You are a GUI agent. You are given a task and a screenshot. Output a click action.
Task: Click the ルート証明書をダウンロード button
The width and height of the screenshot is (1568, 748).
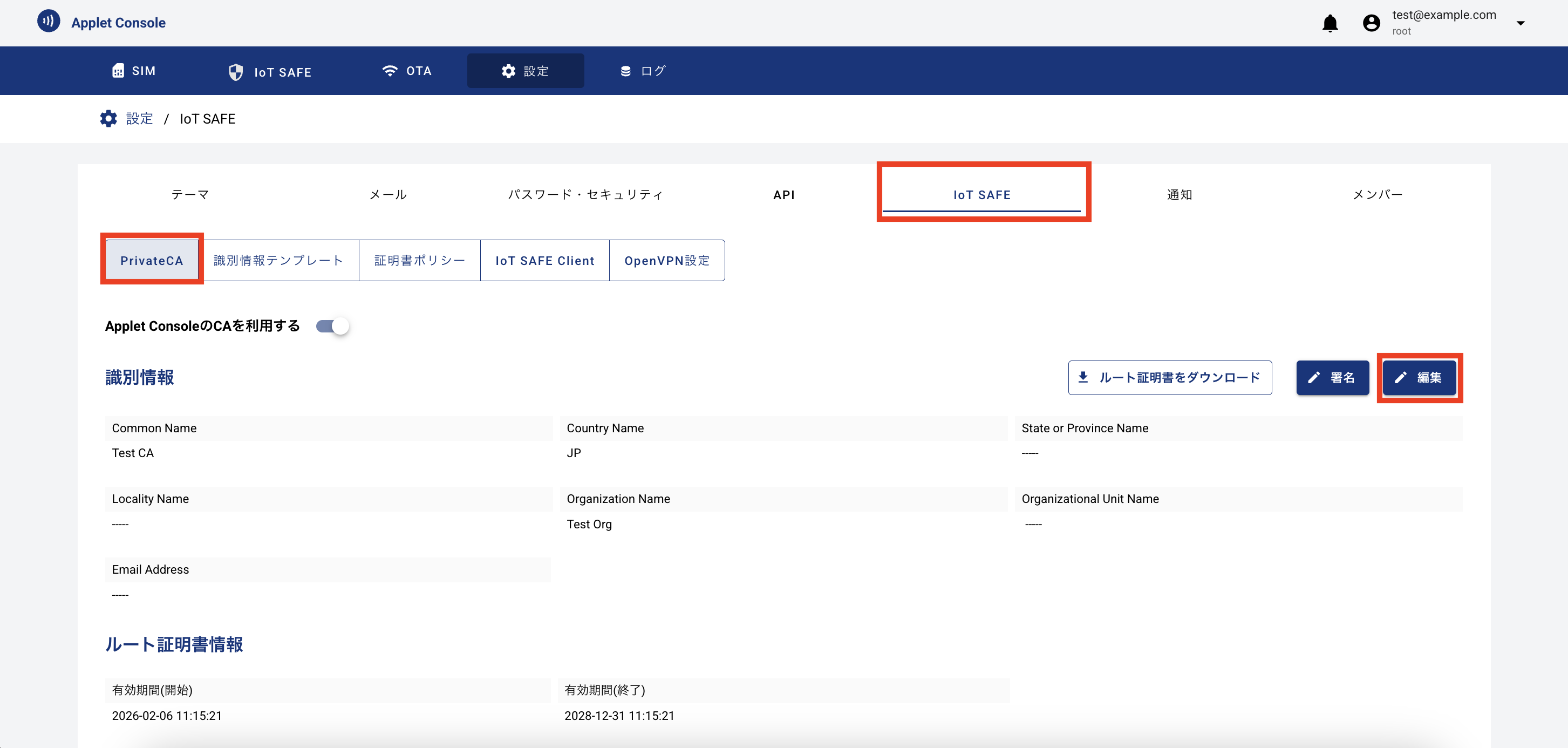point(1169,377)
